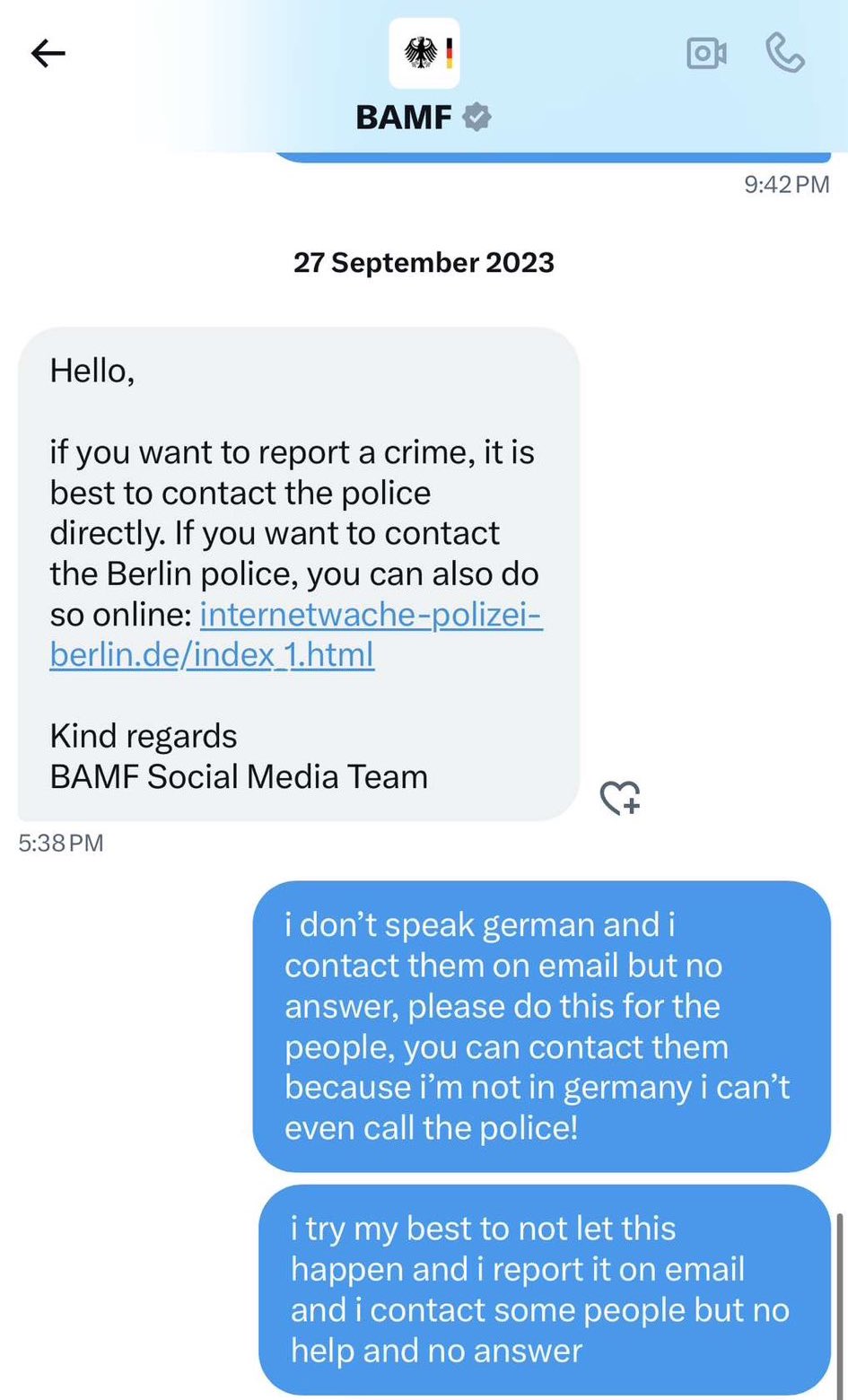The image size is (848, 1400).
Task: Tap the 9:42 PM timestamp
Action: pos(786,184)
